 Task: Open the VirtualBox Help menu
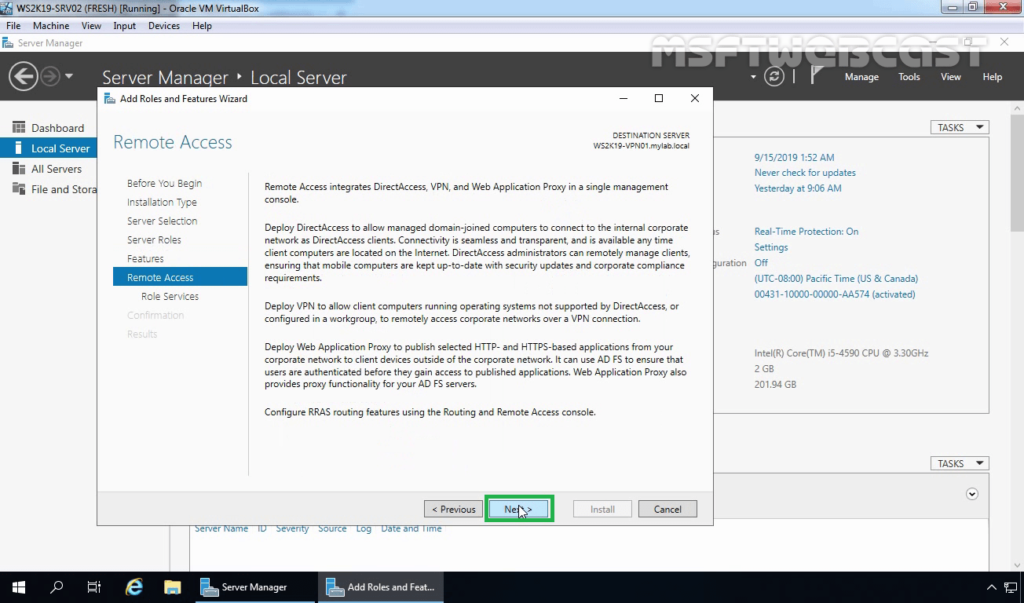pyautogui.click(x=202, y=25)
